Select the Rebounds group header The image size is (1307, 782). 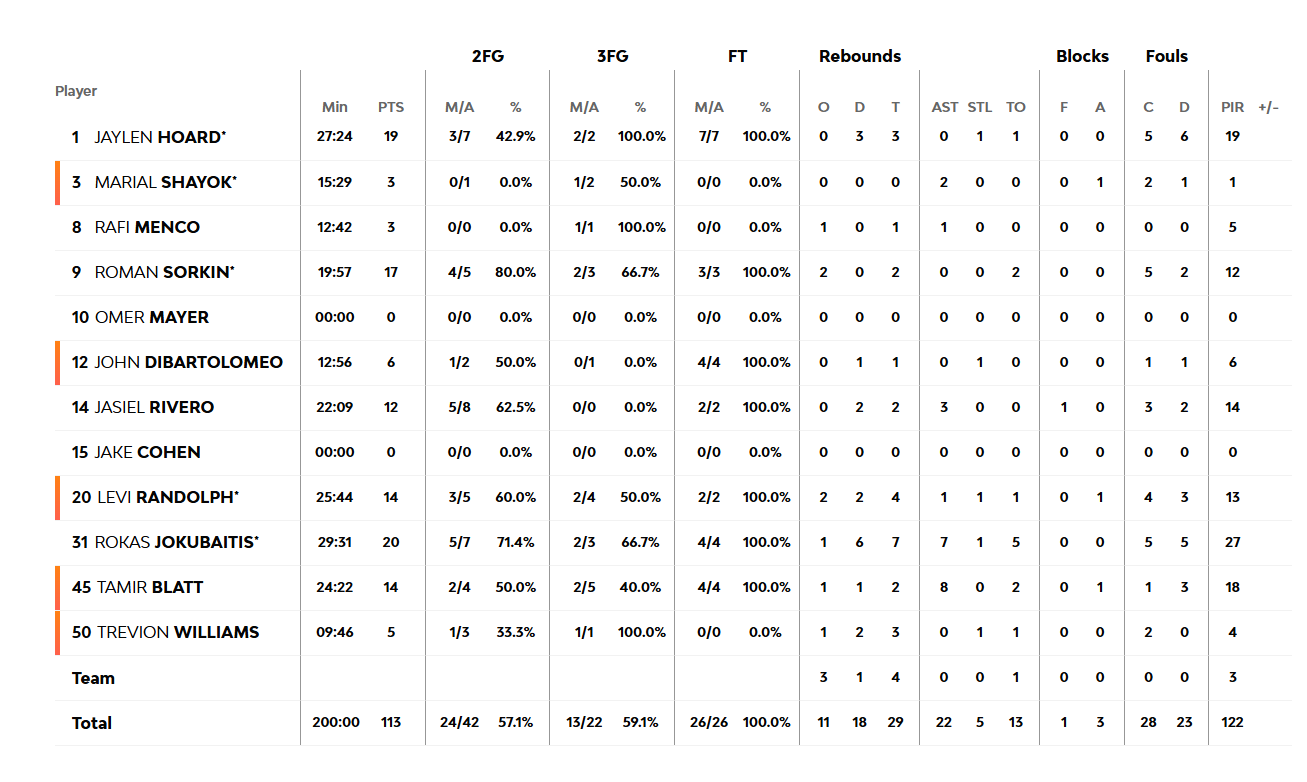pyautogui.click(x=860, y=56)
